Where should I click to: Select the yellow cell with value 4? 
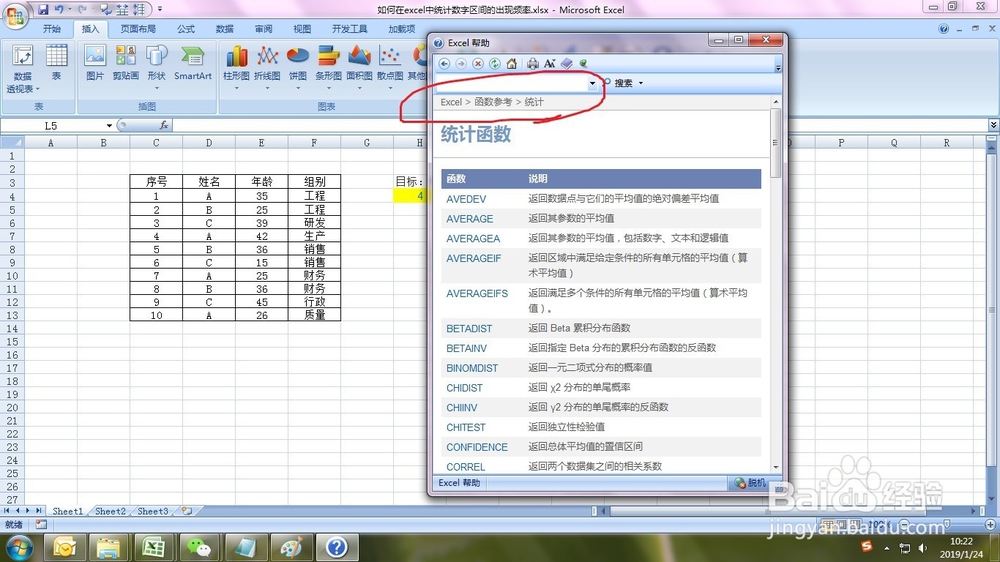pyautogui.click(x=409, y=196)
